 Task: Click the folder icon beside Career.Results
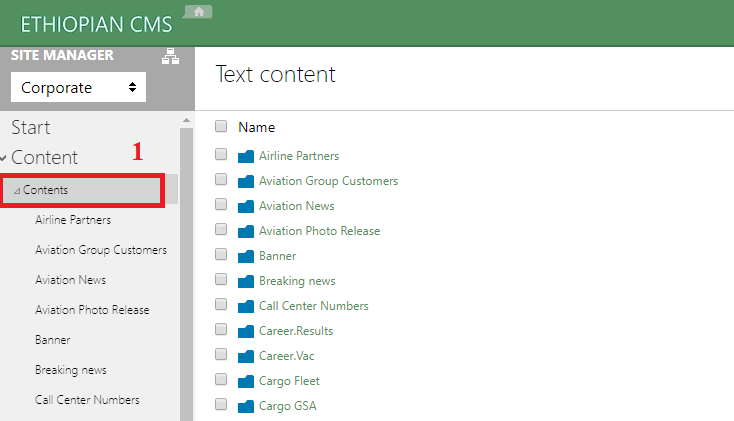246,331
